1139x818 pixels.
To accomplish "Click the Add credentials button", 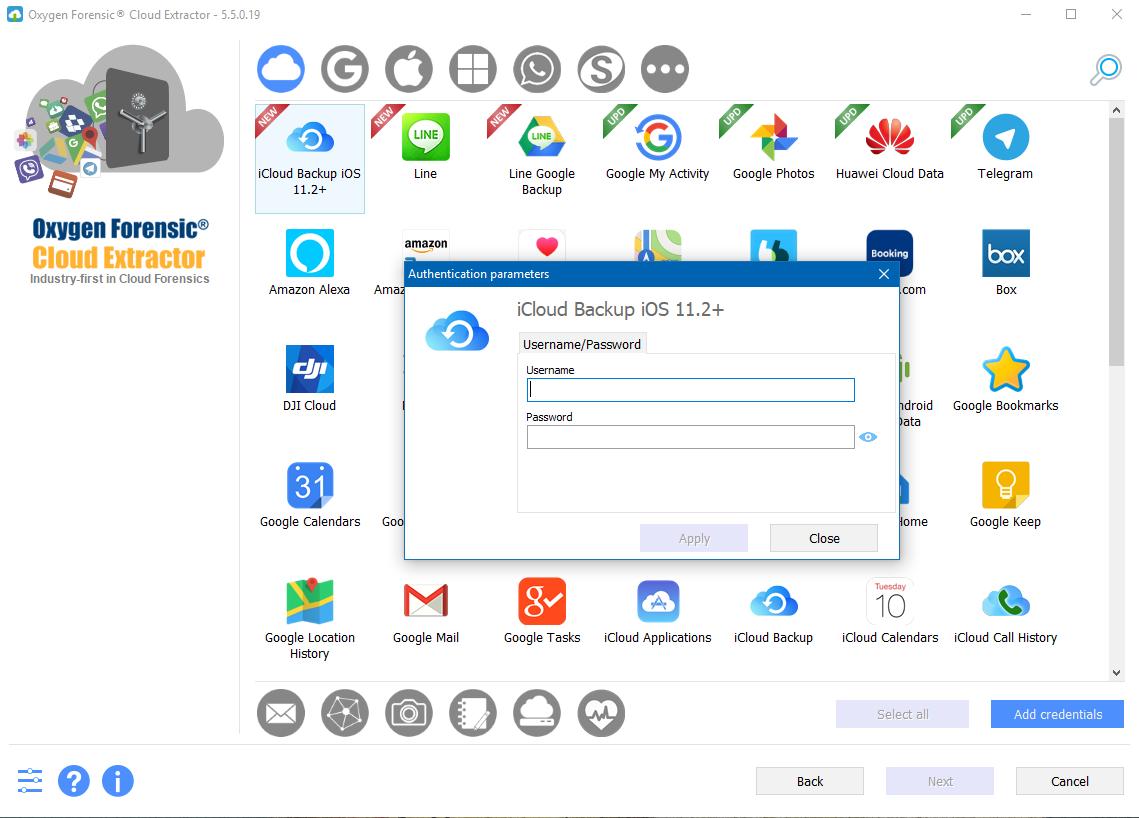I will 1058,714.
